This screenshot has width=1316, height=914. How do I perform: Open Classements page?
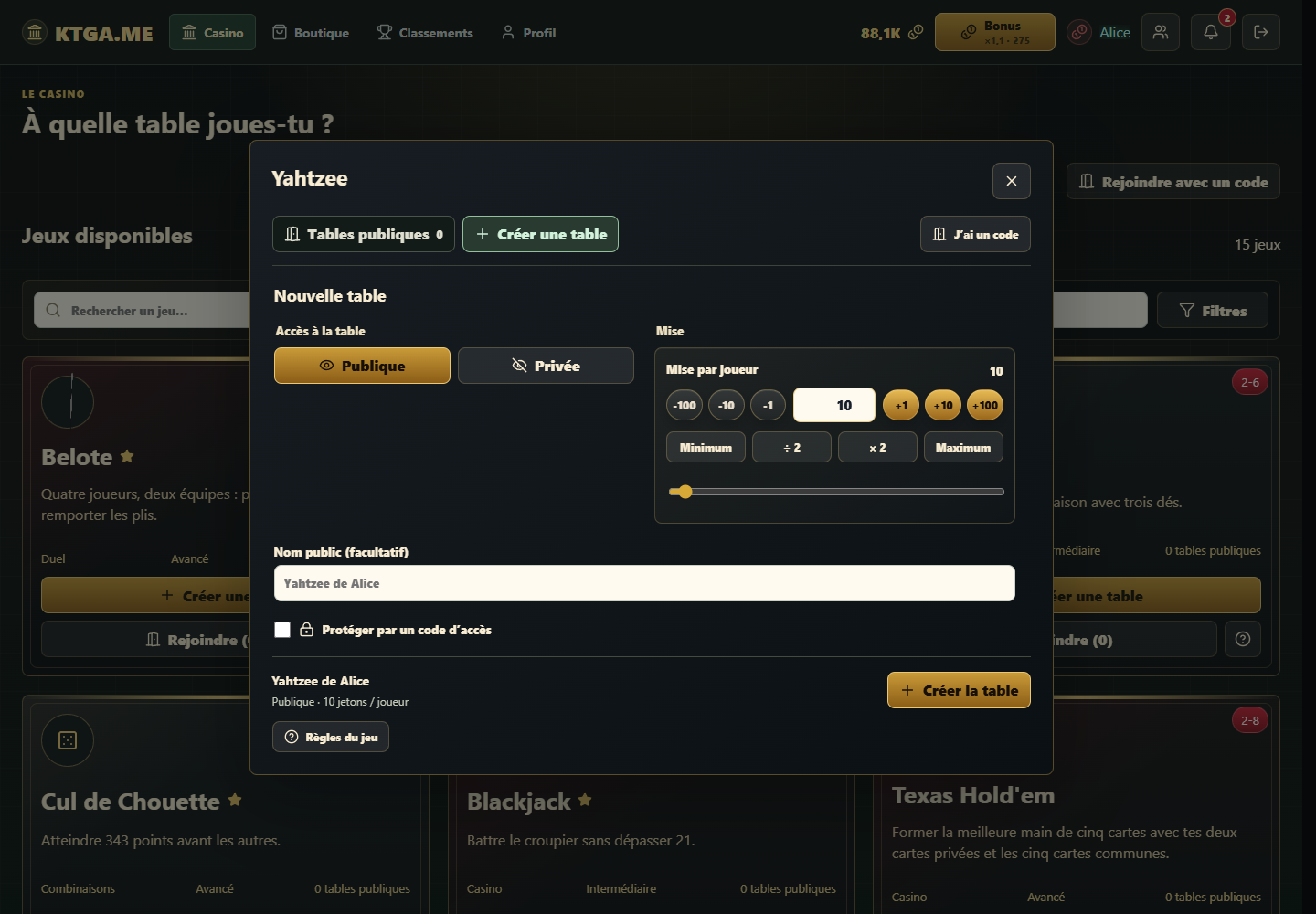point(425,32)
